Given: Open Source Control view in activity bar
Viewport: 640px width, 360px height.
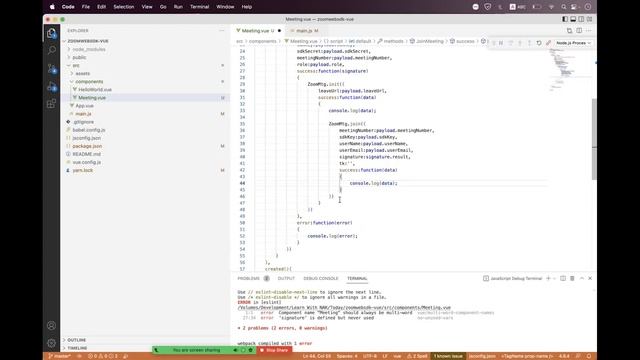Looking at the screenshot, I should tap(51, 68).
